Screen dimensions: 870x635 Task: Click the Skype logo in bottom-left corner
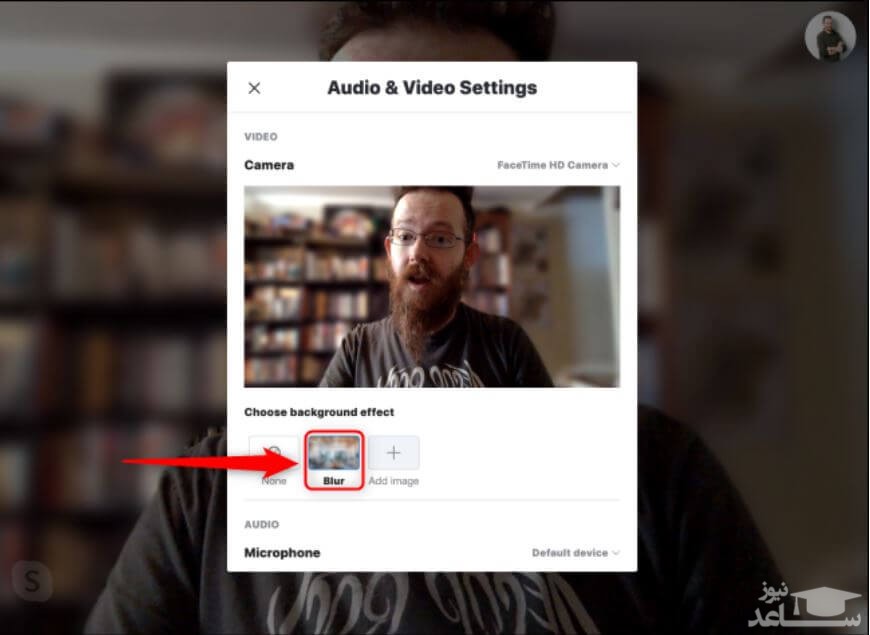tap(33, 582)
